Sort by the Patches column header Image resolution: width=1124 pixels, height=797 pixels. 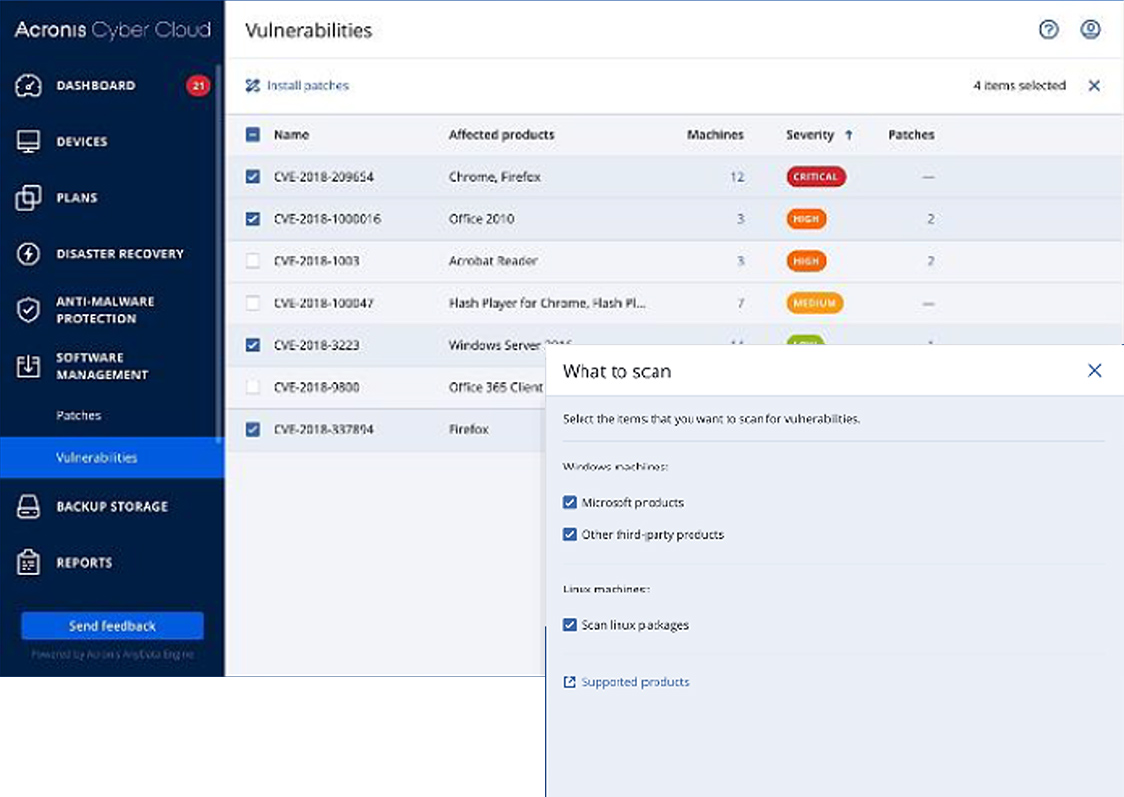[911, 135]
